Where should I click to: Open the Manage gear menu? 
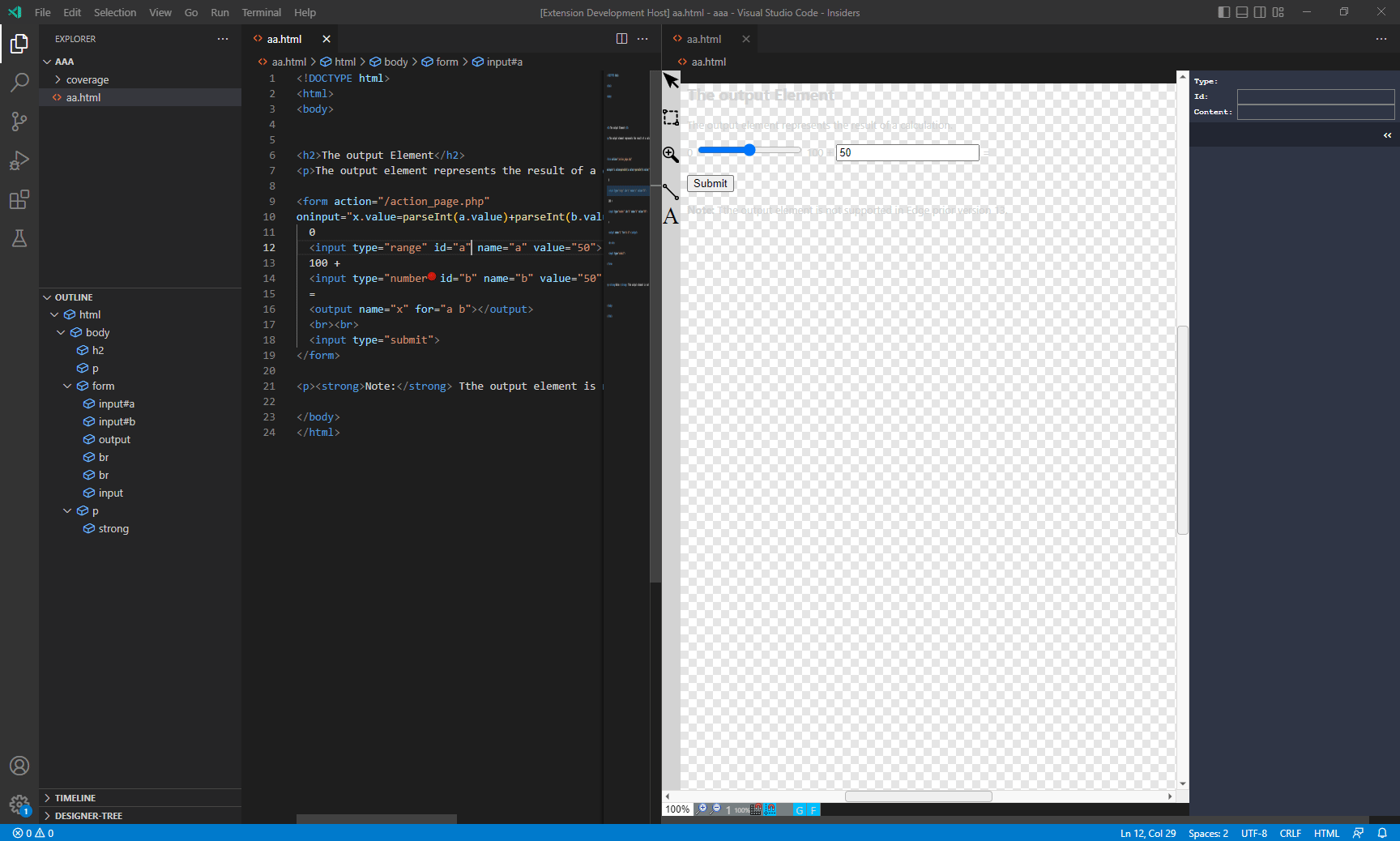tap(19, 805)
